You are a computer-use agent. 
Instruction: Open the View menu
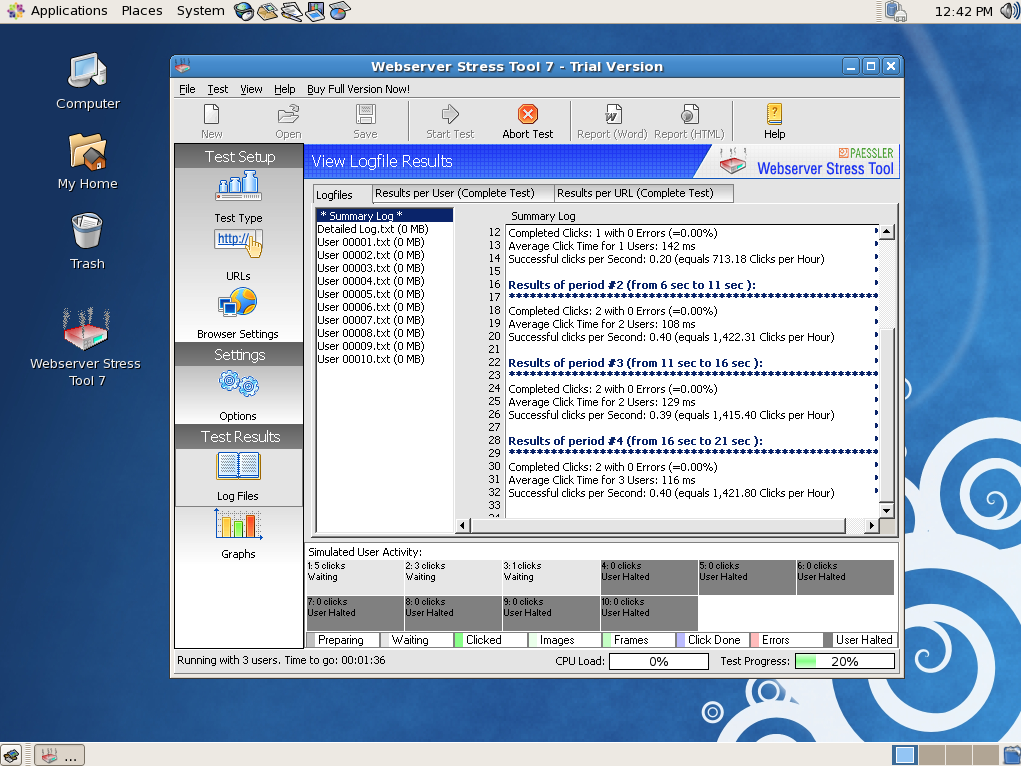(x=251, y=89)
